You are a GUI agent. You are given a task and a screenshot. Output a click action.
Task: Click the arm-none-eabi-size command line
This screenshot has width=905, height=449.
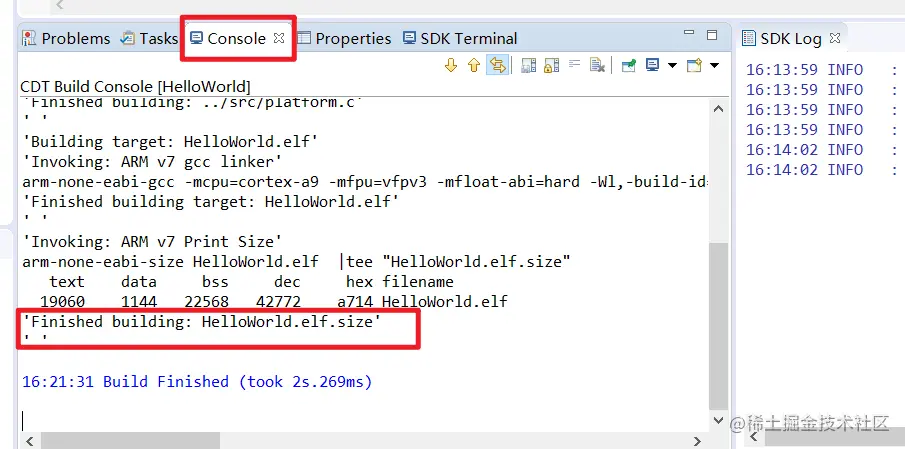click(296, 261)
